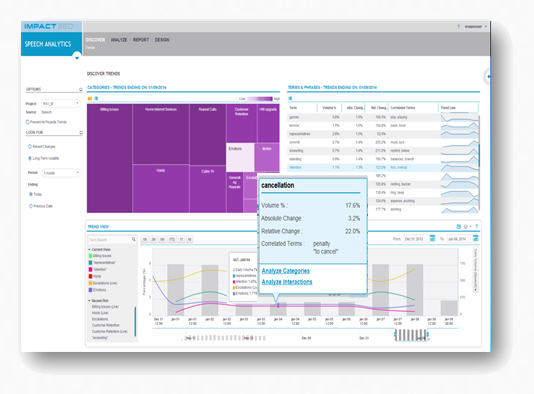Viewport: 534px width, 394px height.
Task: Select the Billing Issues treemap tile
Action: coord(109,158)
